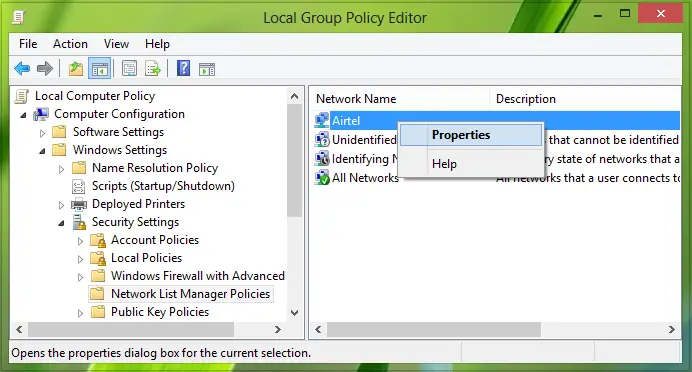Expand the Software Settings node
This screenshot has width=692, height=372.
[x=42, y=132]
